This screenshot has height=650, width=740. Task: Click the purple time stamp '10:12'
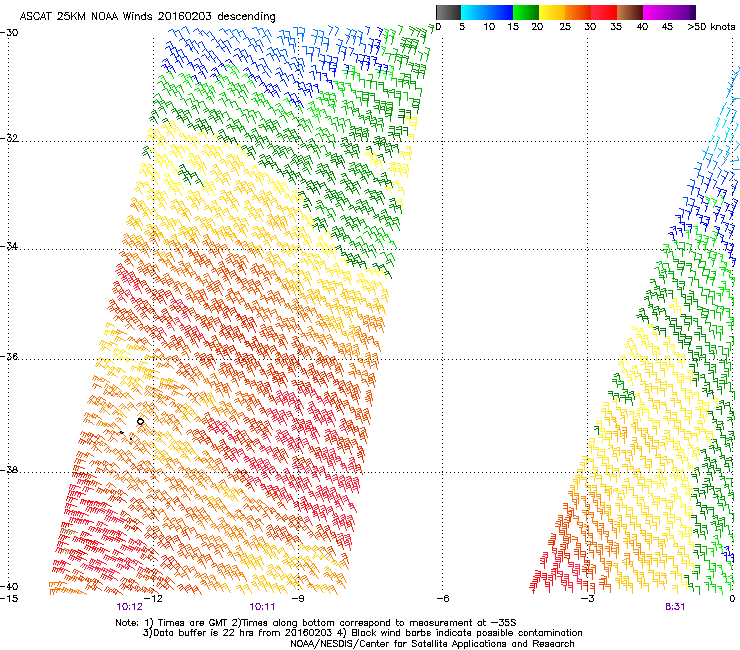tap(129, 607)
